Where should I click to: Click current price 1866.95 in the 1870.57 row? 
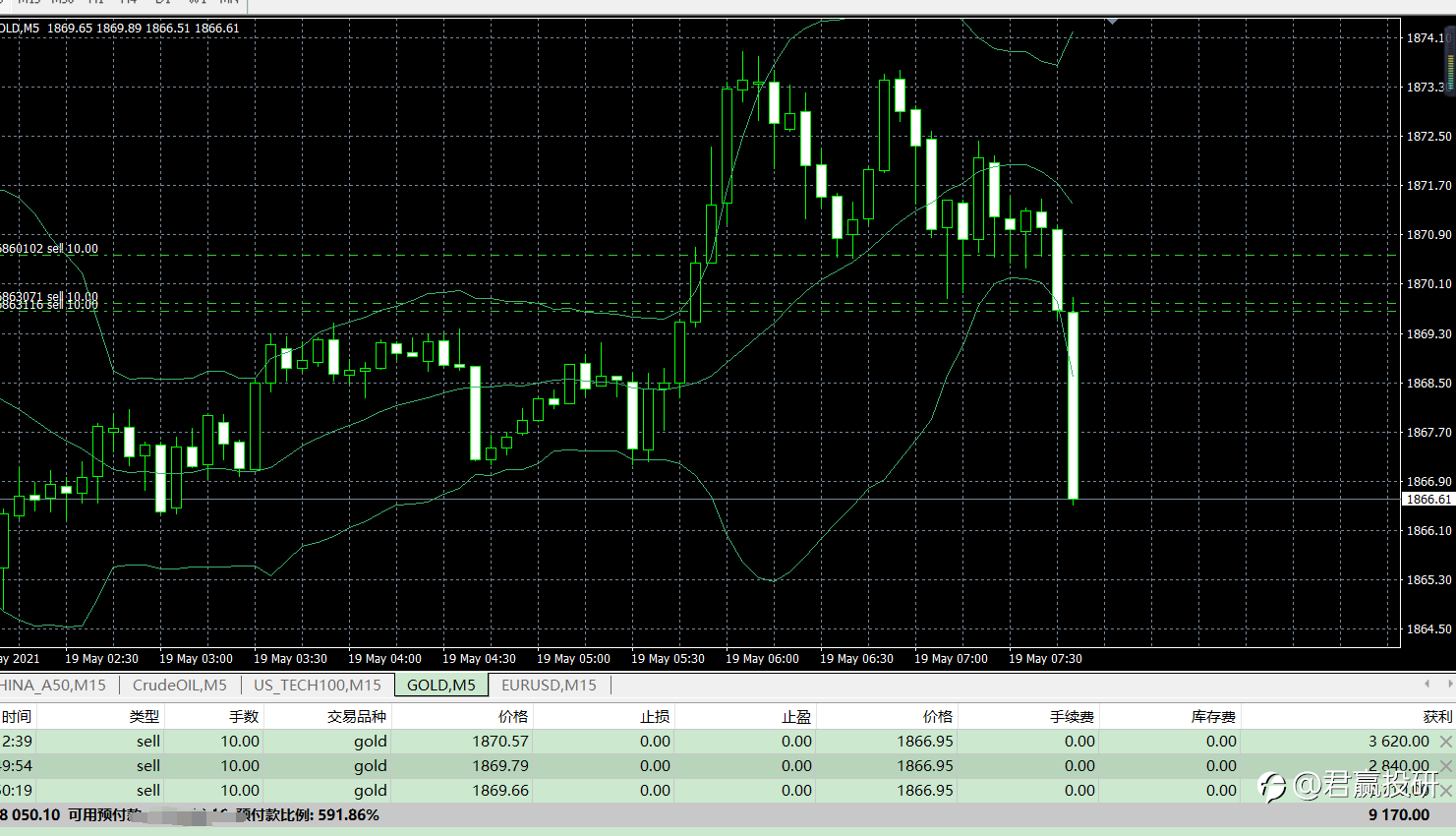[x=925, y=741]
